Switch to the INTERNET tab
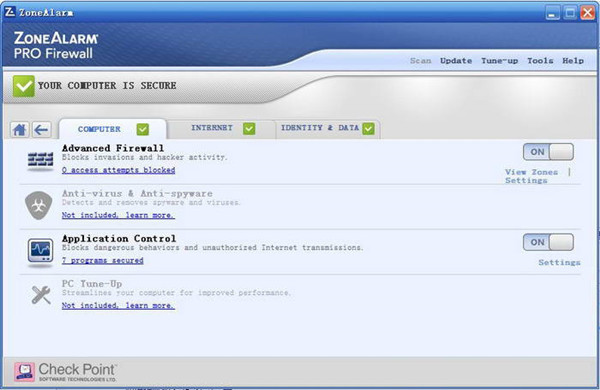 221,129
